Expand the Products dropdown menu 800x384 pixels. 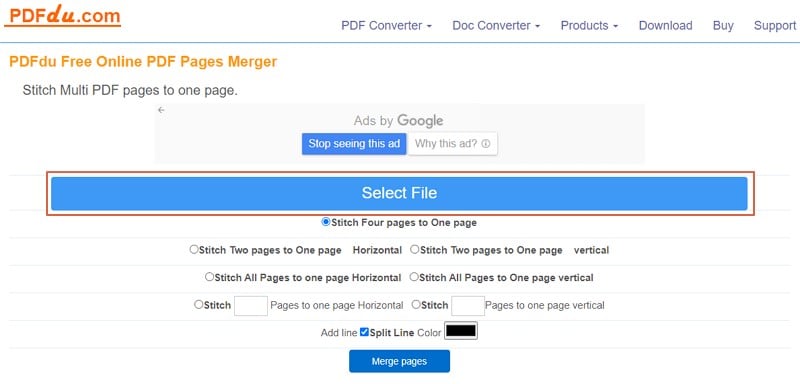pos(589,25)
